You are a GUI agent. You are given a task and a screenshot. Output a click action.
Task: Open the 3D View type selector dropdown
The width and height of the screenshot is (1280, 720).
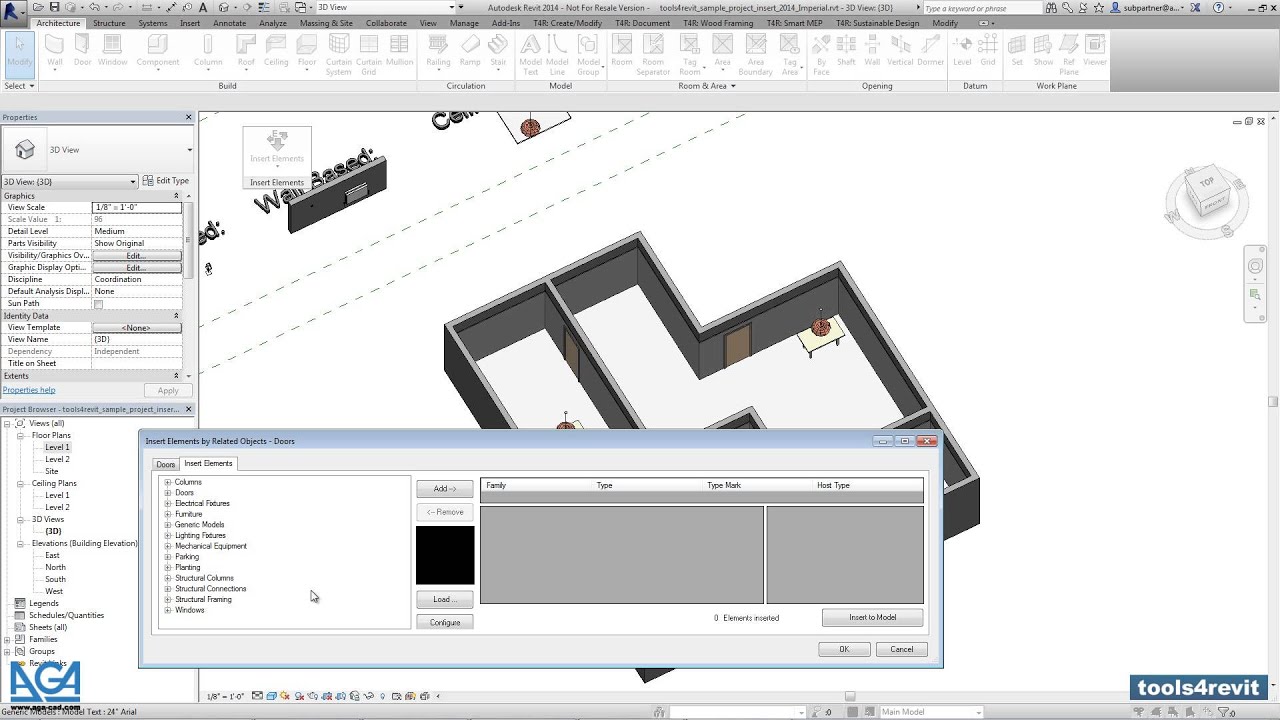[x=190, y=150]
